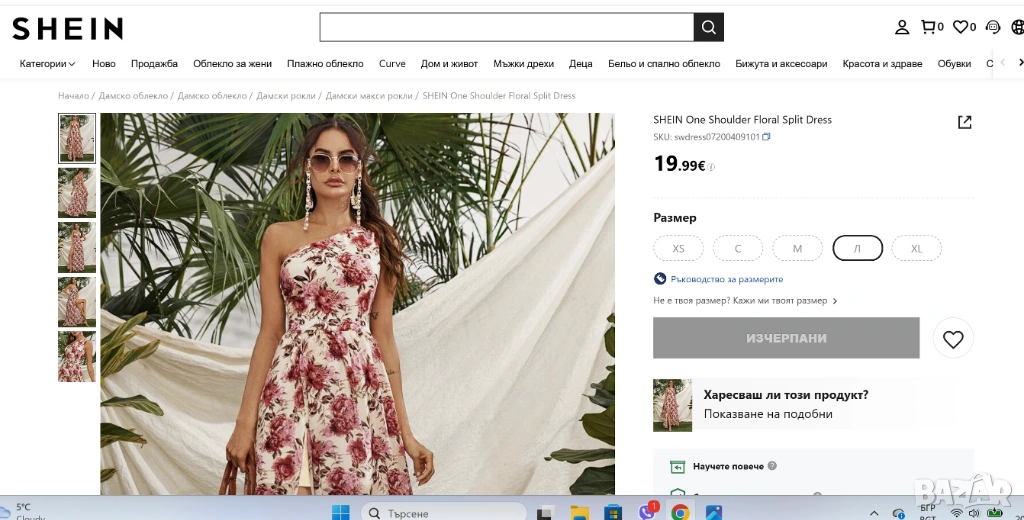Screen dimensions: 1024x520
Task: Open Плажно облекло menu
Action: tap(325, 63)
